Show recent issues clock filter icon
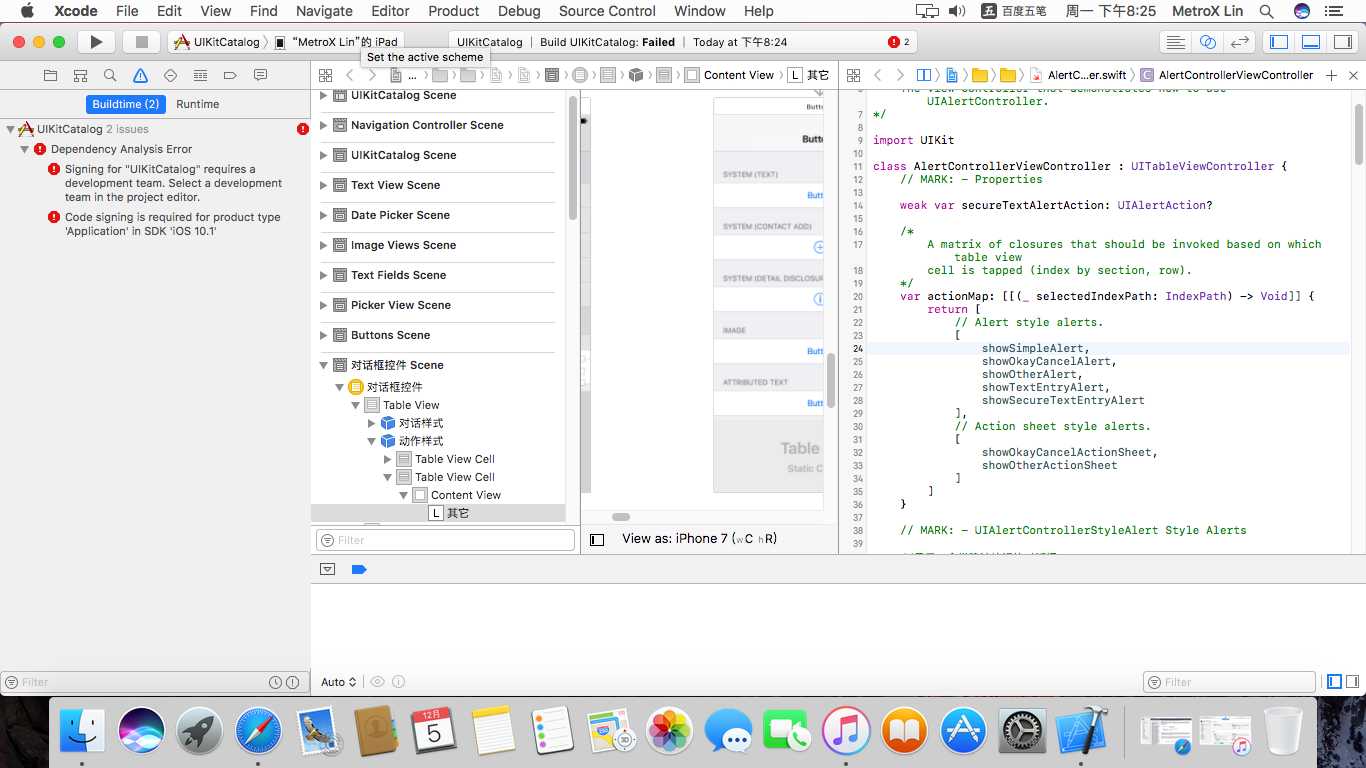This screenshot has width=1366, height=768. point(275,682)
